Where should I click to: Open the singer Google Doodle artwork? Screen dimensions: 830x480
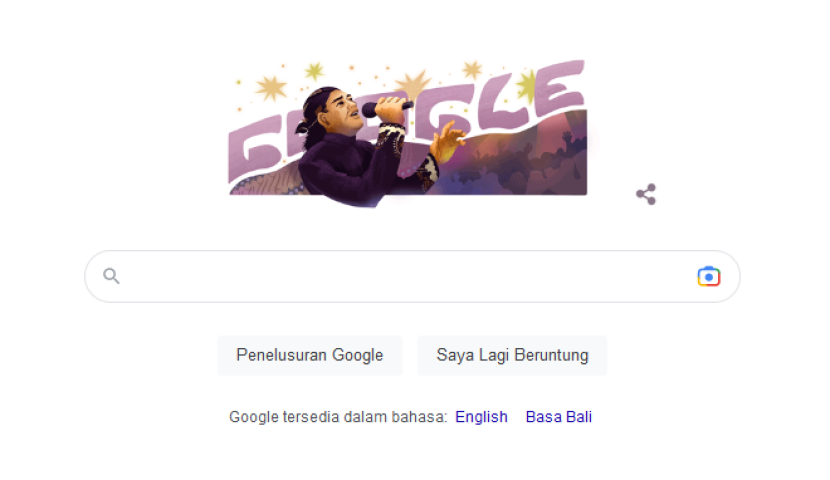tap(408, 132)
